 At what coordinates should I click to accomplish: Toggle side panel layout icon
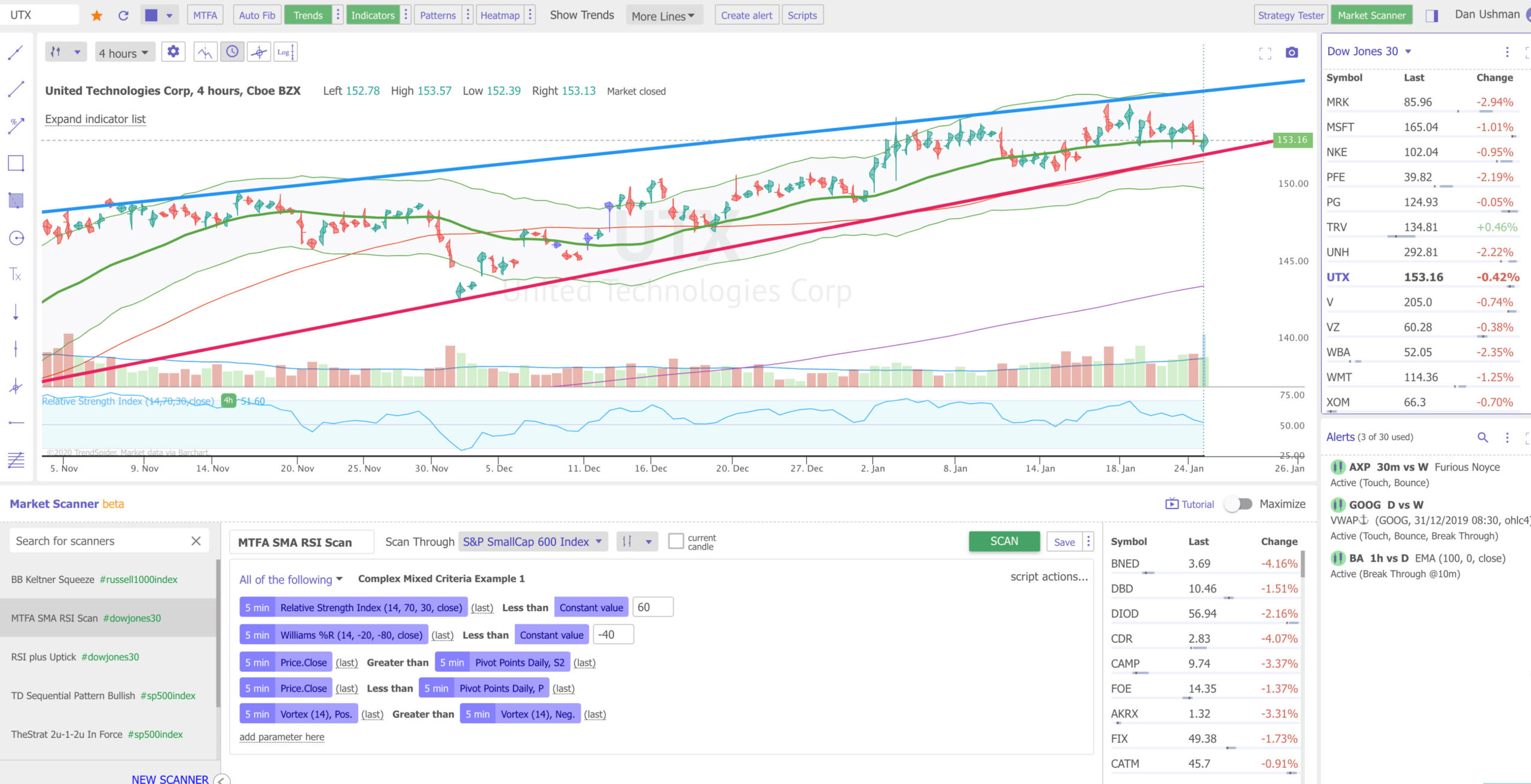point(1432,16)
